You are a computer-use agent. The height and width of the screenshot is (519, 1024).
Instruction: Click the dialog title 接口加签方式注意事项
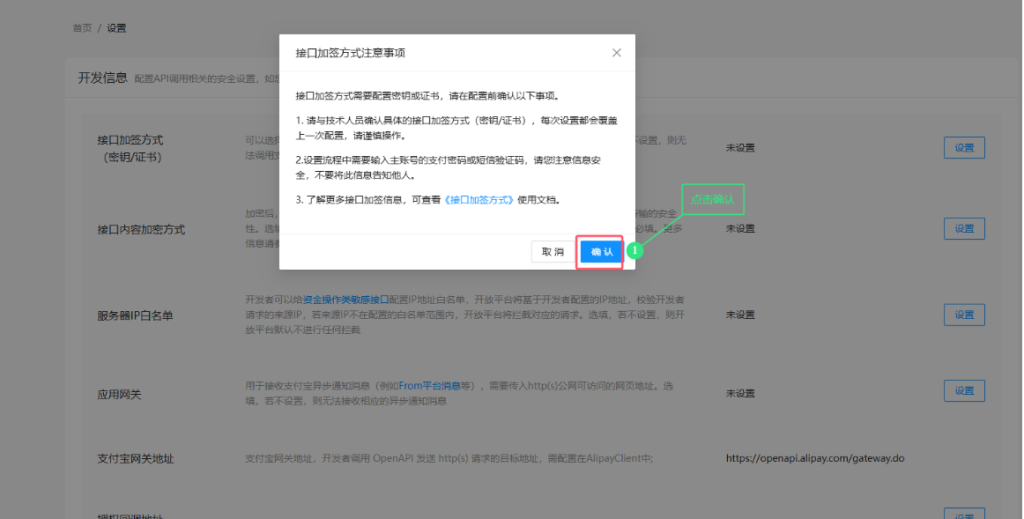pos(350,53)
